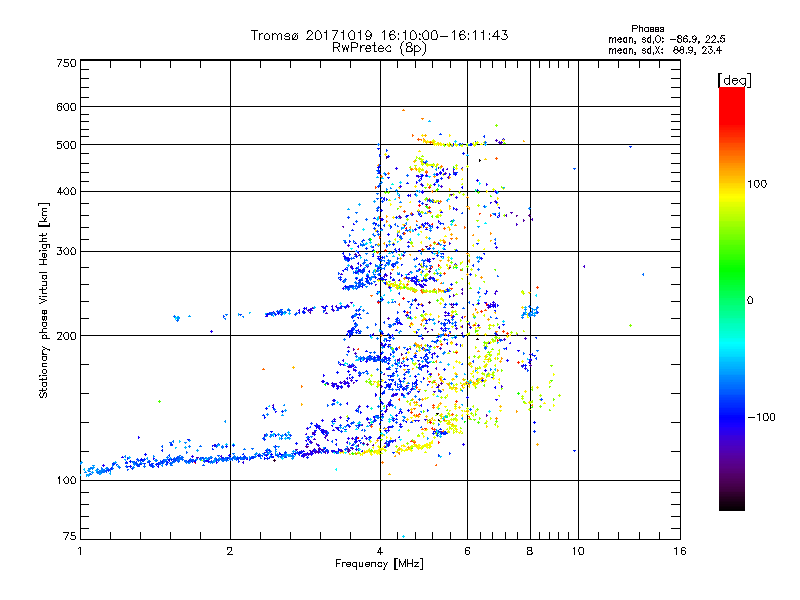Click the y-axis tick label '400'
This screenshot has height=600, width=800.
[66, 192]
